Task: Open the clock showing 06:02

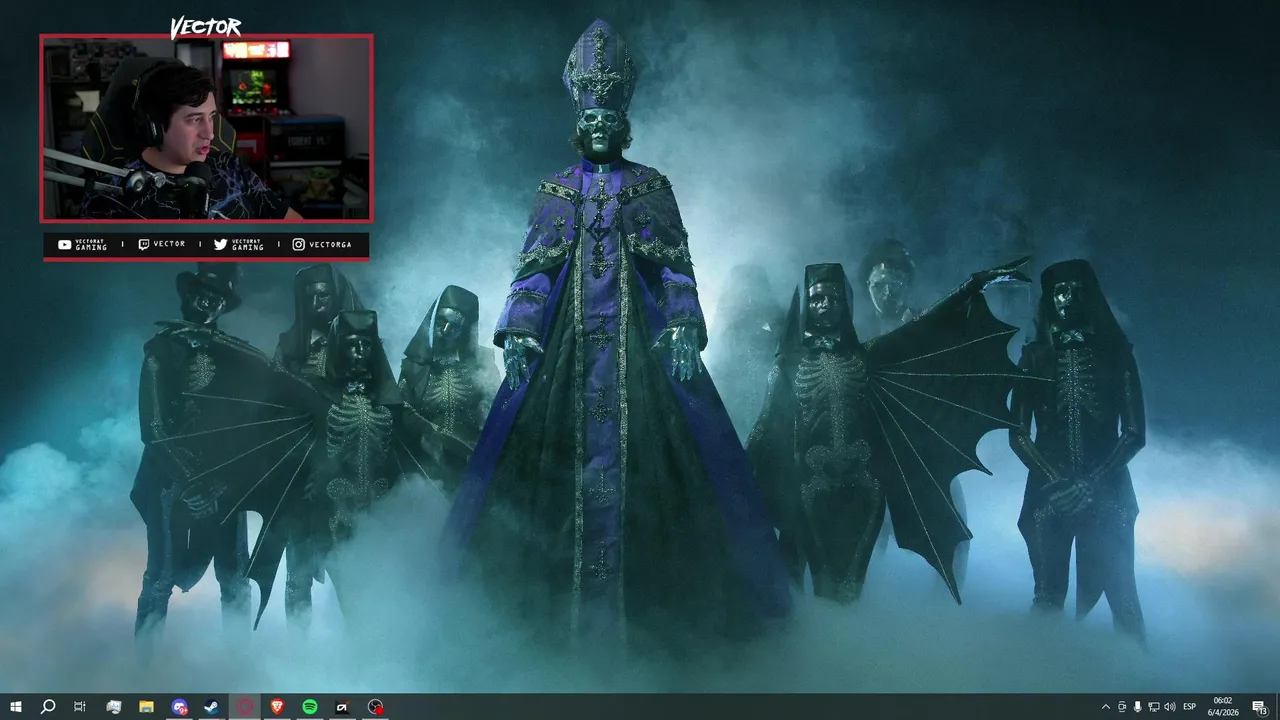Action: (x=1222, y=707)
